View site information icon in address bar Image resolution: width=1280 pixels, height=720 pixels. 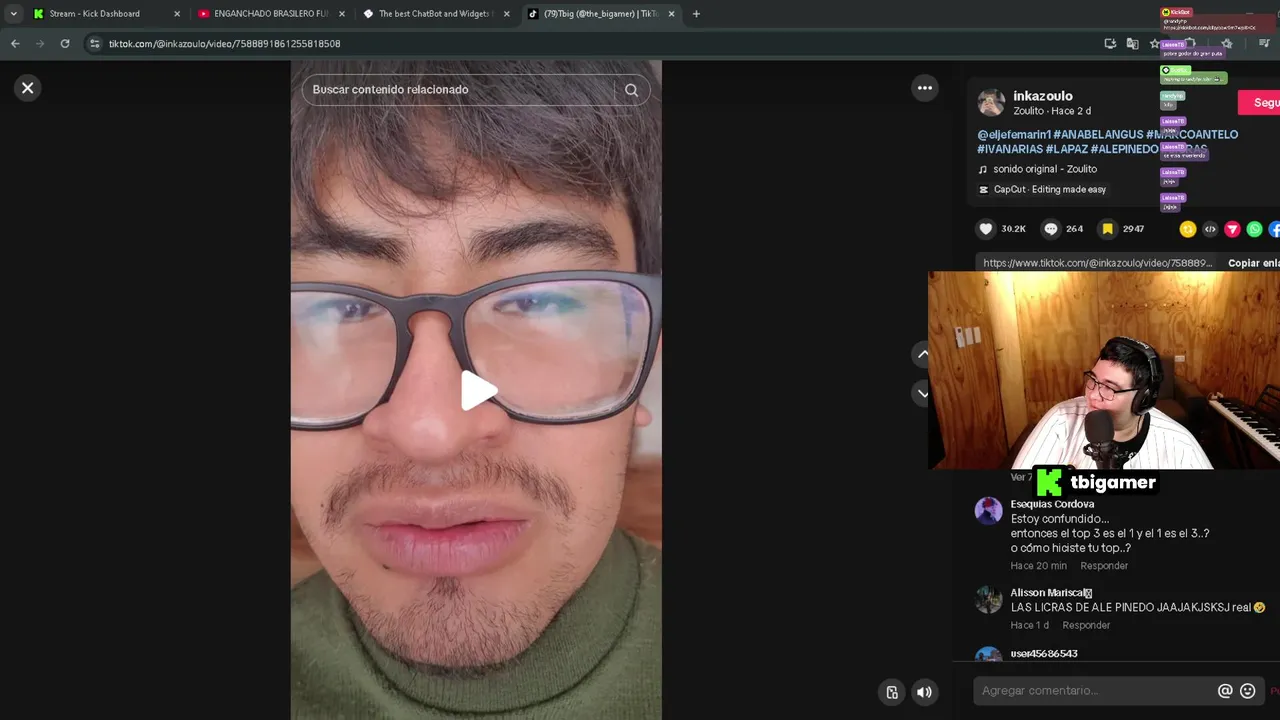(95, 44)
